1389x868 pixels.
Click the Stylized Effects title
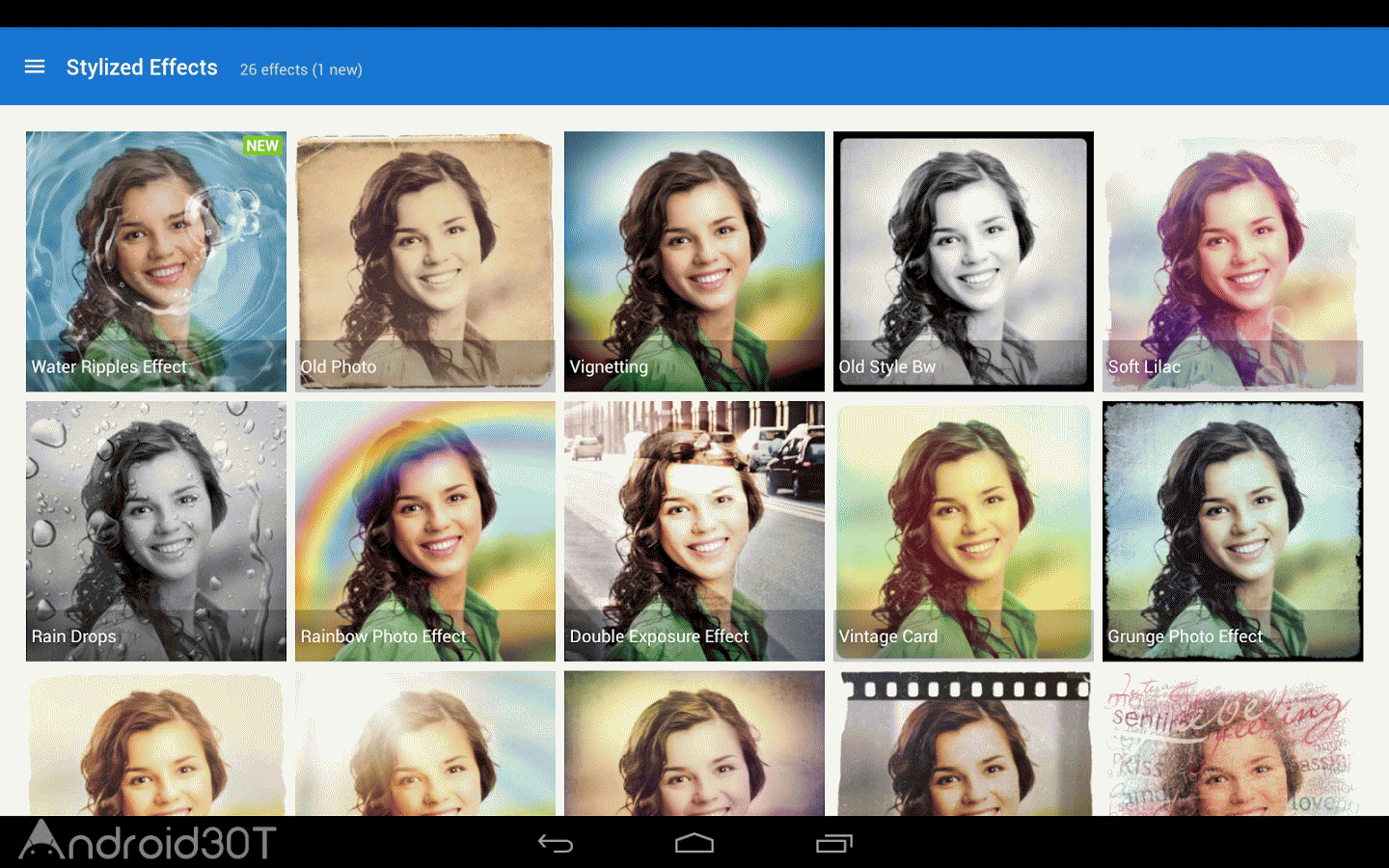point(142,68)
